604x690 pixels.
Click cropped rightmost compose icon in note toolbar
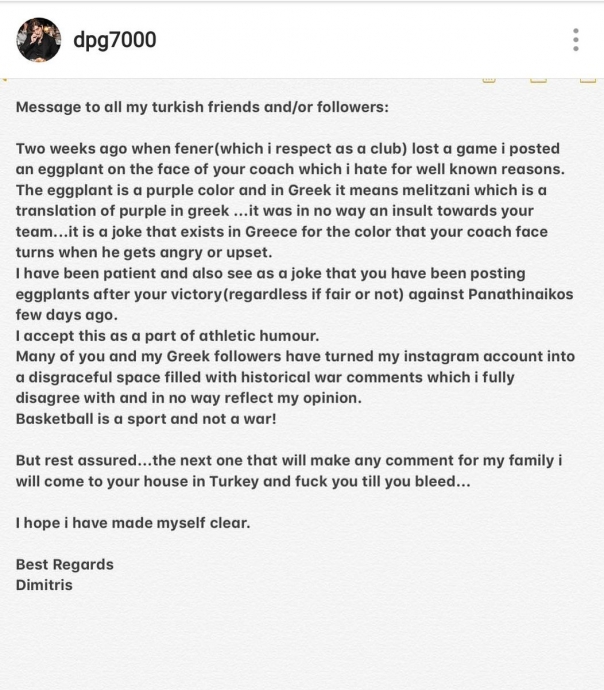point(588,80)
